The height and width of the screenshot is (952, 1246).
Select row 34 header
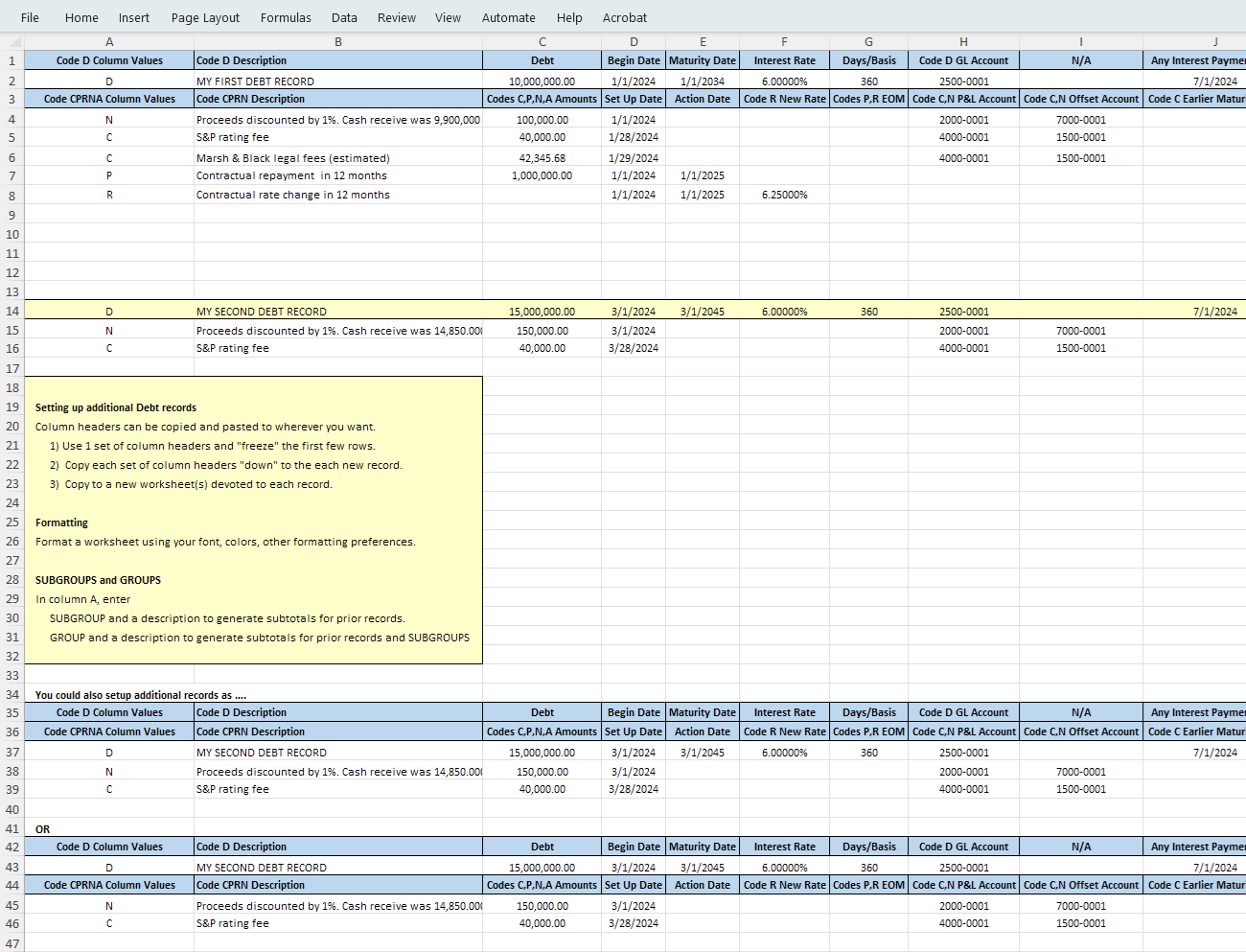coord(12,694)
